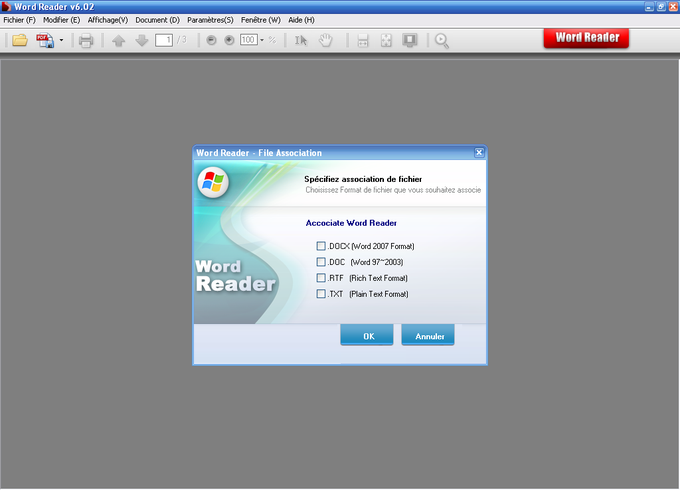This screenshot has width=680, height=490.
Task: Click the Word Reader app icon in the title bar
Action: [x=6, y=7]
